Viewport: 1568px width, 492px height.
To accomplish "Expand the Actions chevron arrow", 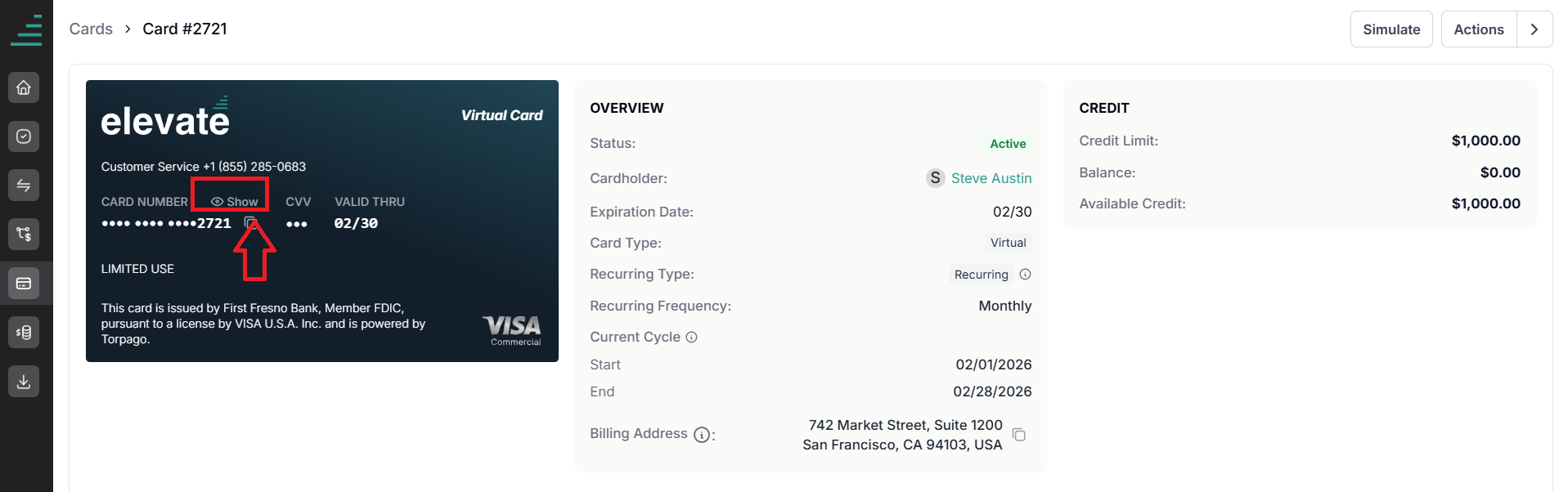I will [x=1534, y=29].
